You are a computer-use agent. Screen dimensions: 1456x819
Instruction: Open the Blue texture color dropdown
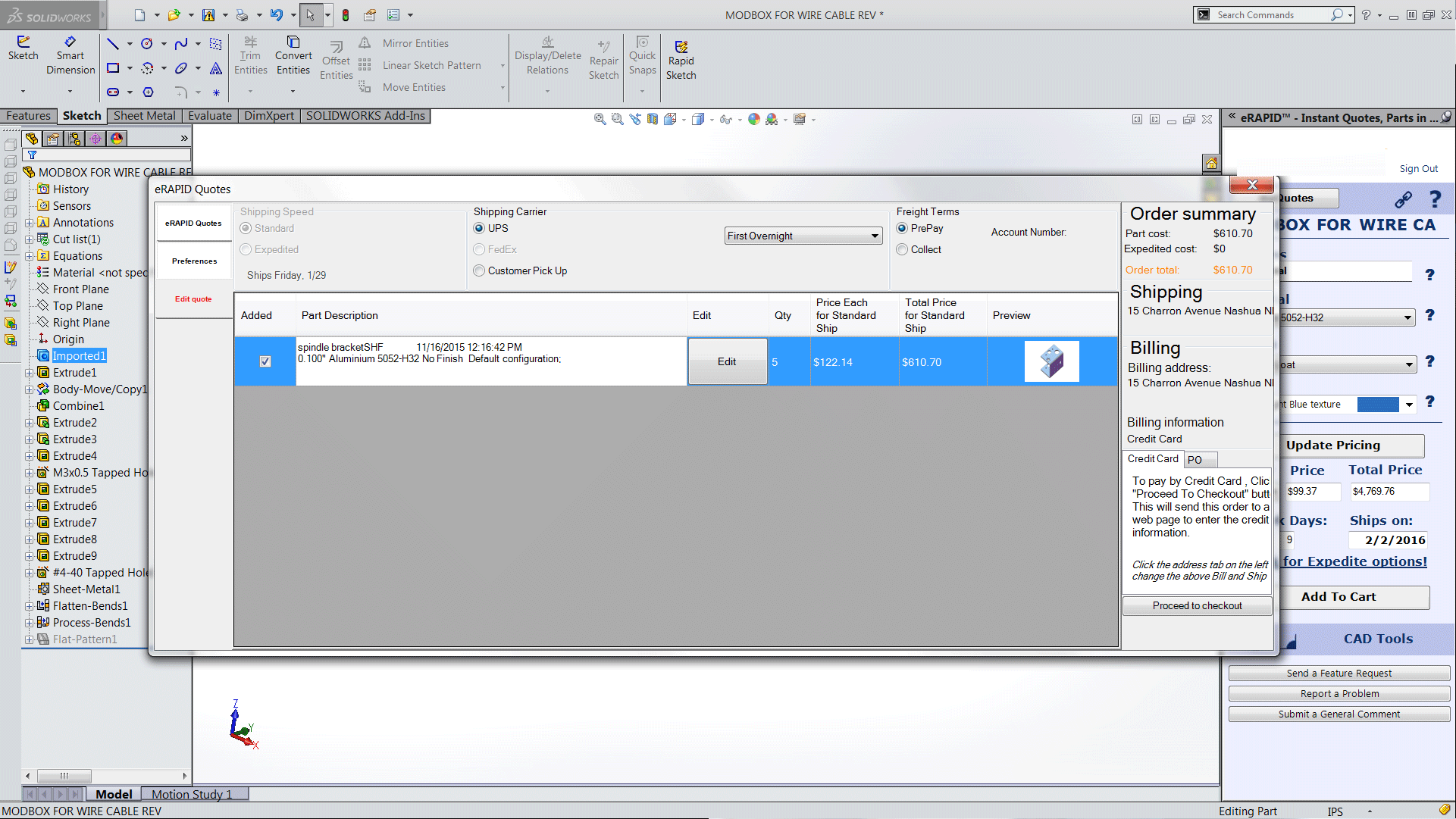tap(1409, 405)
